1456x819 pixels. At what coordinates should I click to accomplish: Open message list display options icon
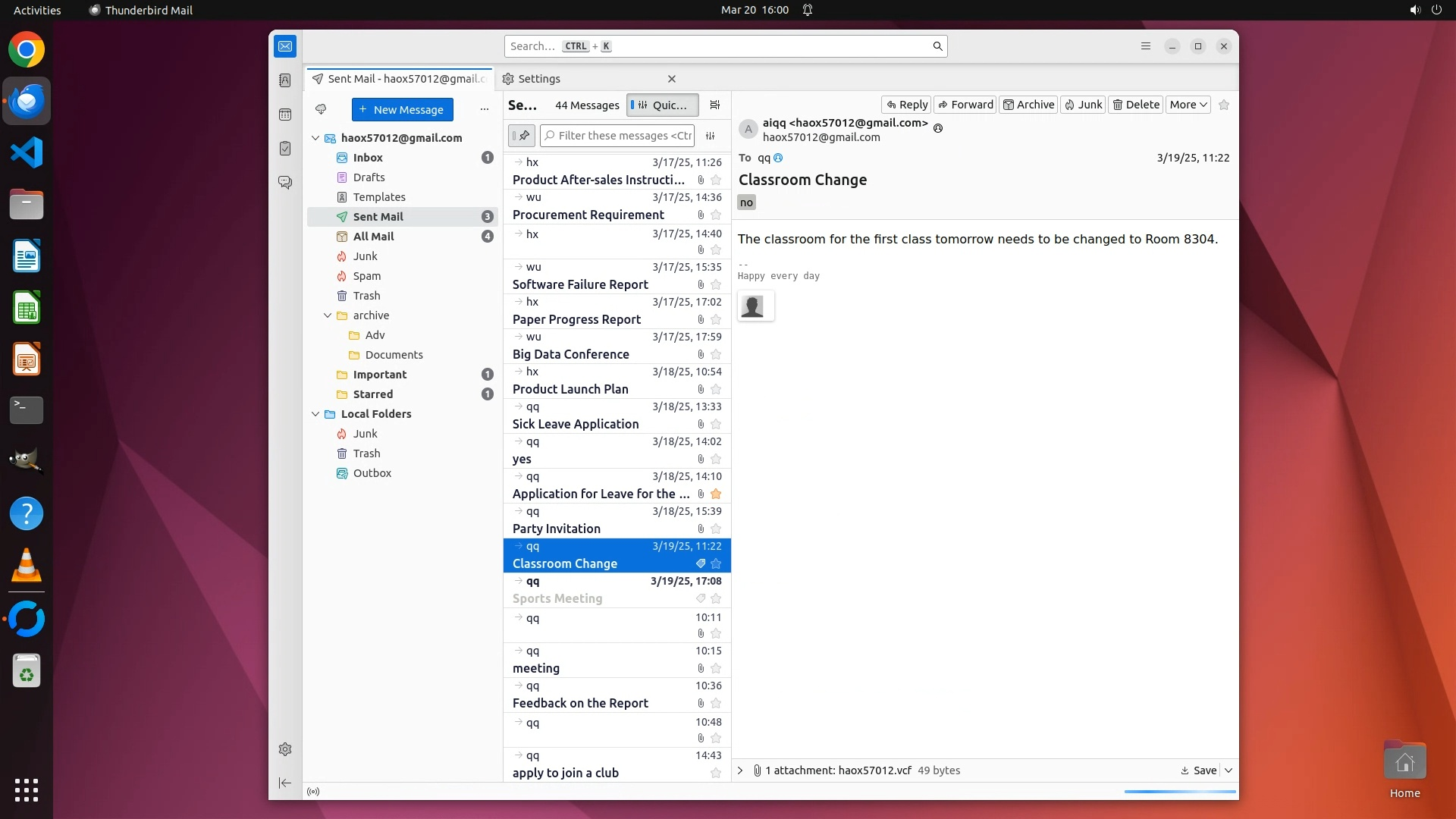(714, 105)
